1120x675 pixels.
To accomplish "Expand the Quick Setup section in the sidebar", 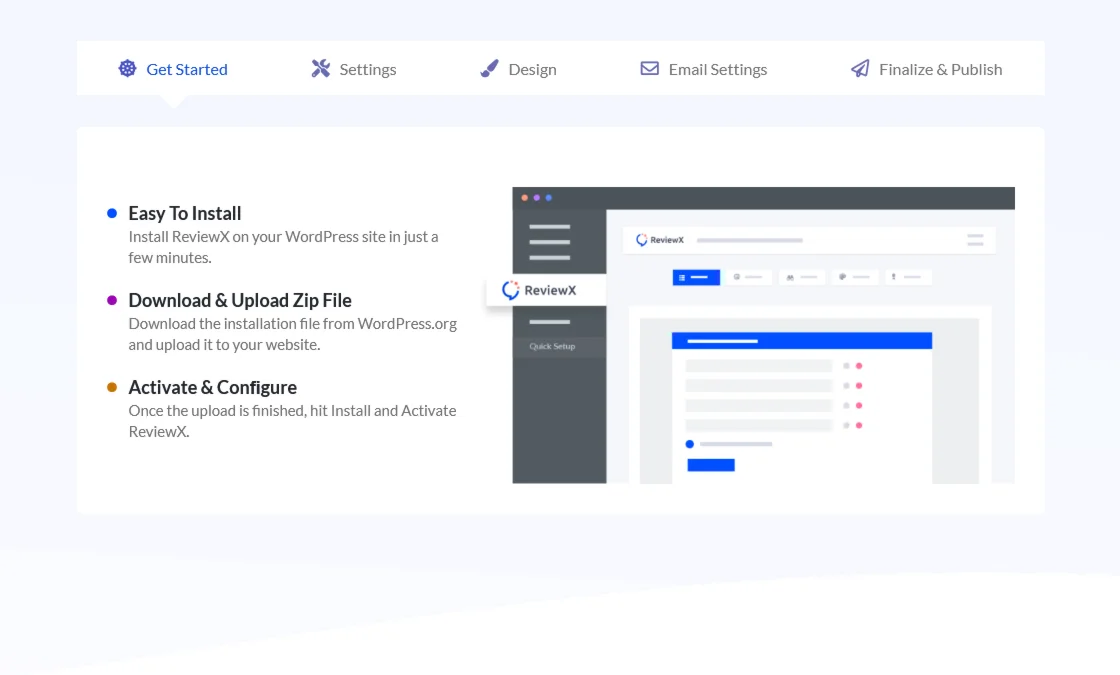I will pos(552,346).
